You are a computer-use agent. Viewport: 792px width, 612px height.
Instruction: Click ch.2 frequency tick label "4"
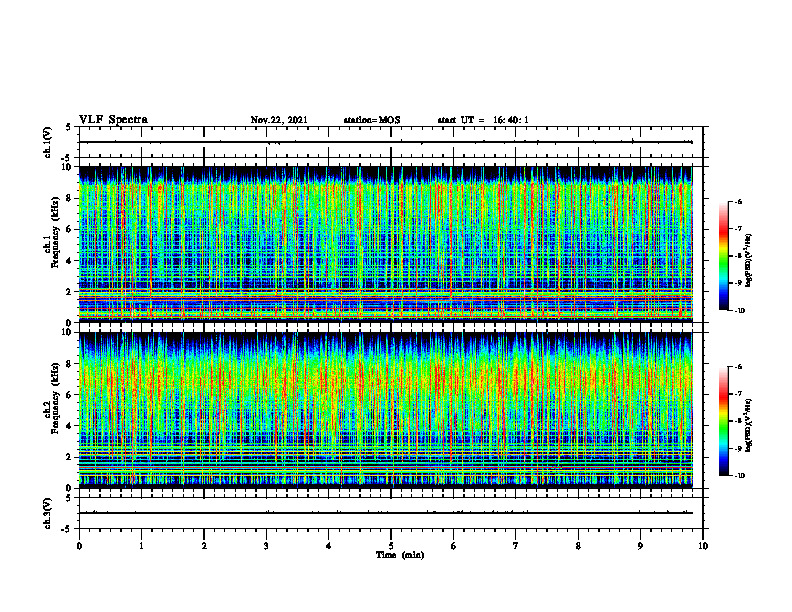(70, 426)
